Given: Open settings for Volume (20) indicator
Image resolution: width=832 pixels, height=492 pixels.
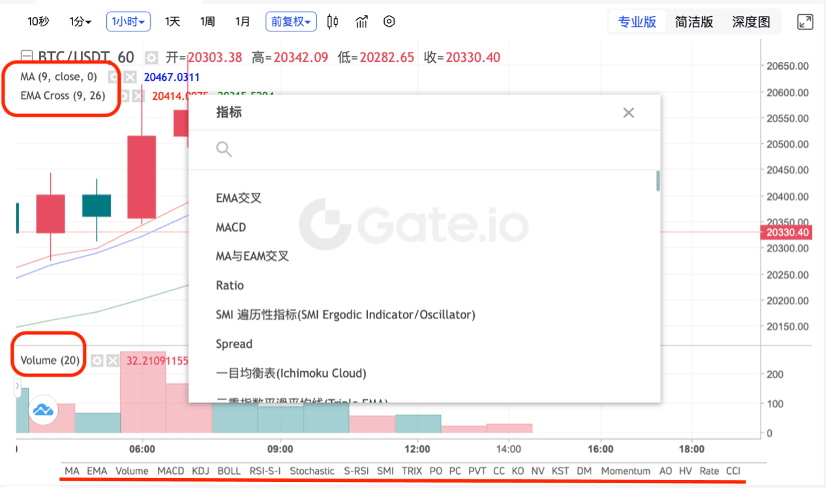Looking at the screenshot, I should [97, 360].
